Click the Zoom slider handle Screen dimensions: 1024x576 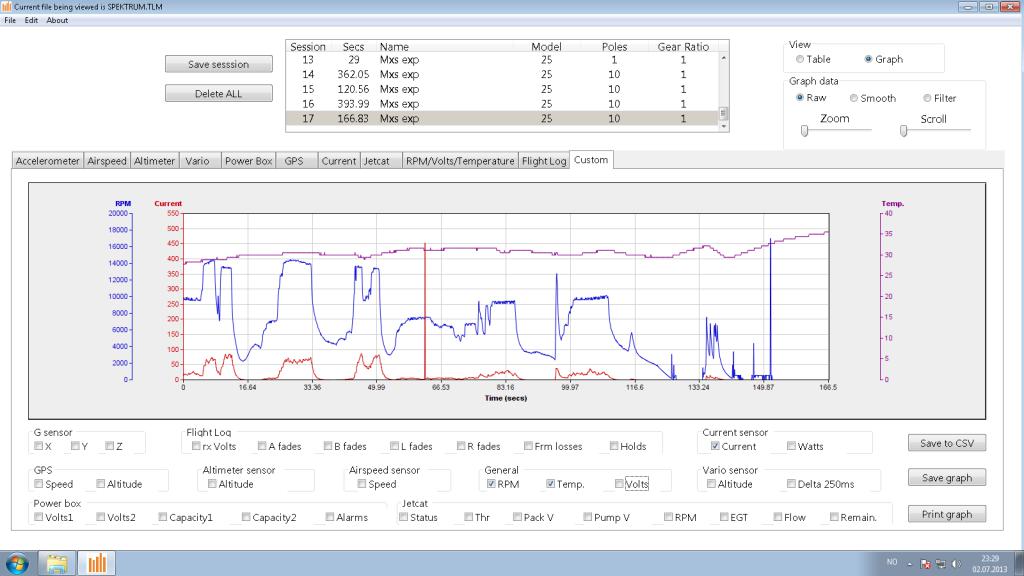coord(804,131)
